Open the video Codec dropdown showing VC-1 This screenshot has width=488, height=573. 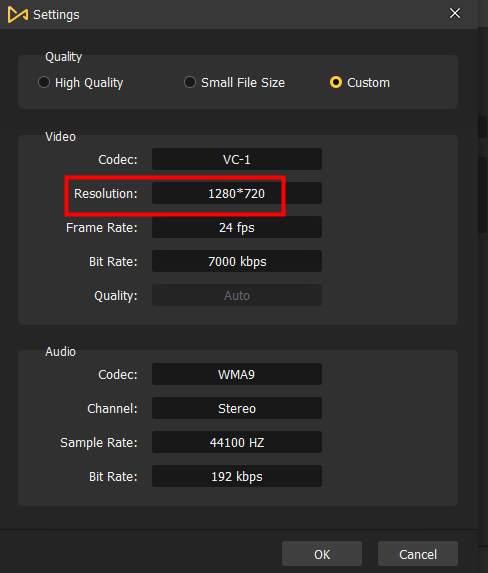(x=237, y=159)
